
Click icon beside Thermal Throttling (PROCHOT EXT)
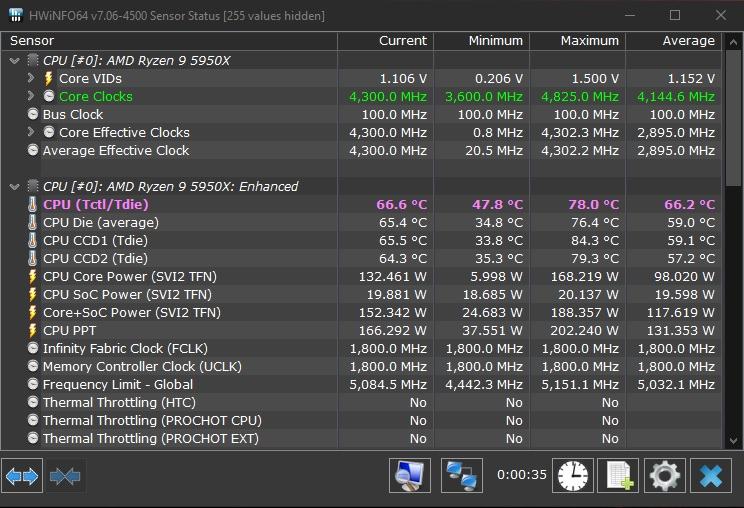tap(32, 438)
